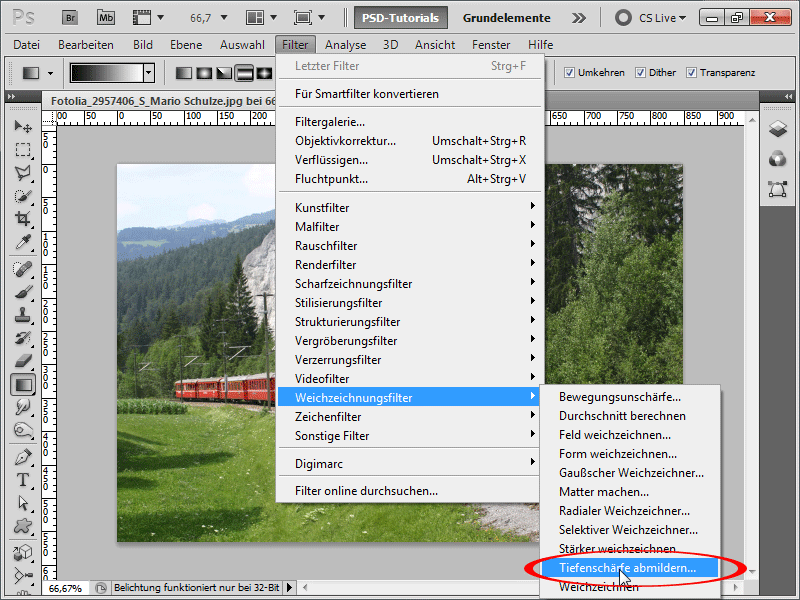Open the zoom level 66,7 dropdown
The height and width of the screenshot is (600, 800).
coord(224,18)
